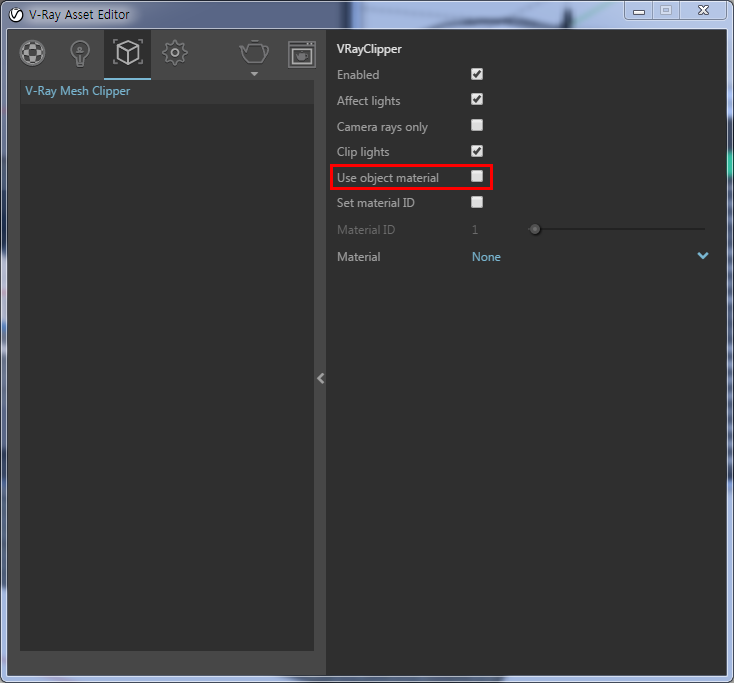The image size is (734, 683).
Task: Click the None material value
Action: [x=486, y=257]
